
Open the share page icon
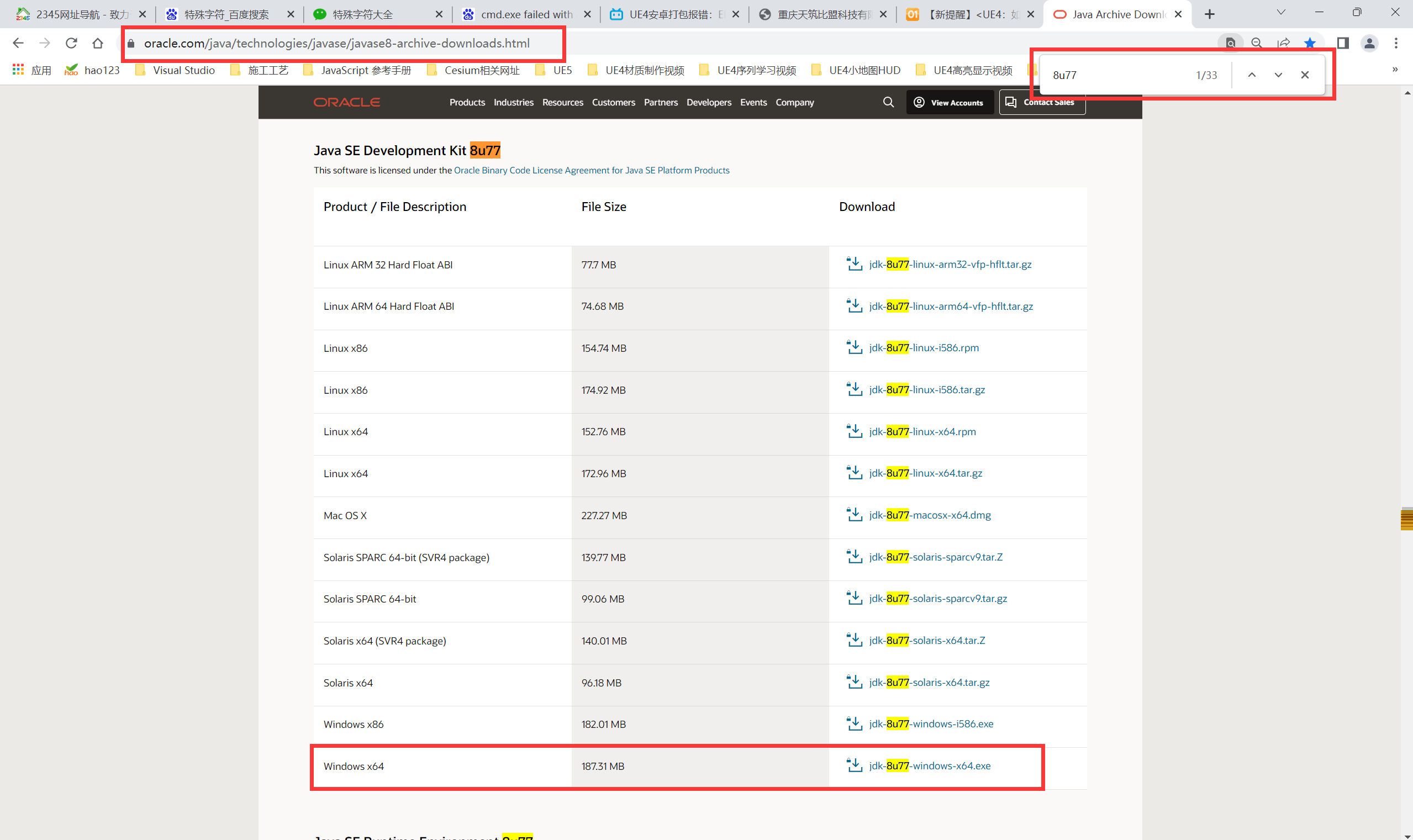pos(1283,43)
